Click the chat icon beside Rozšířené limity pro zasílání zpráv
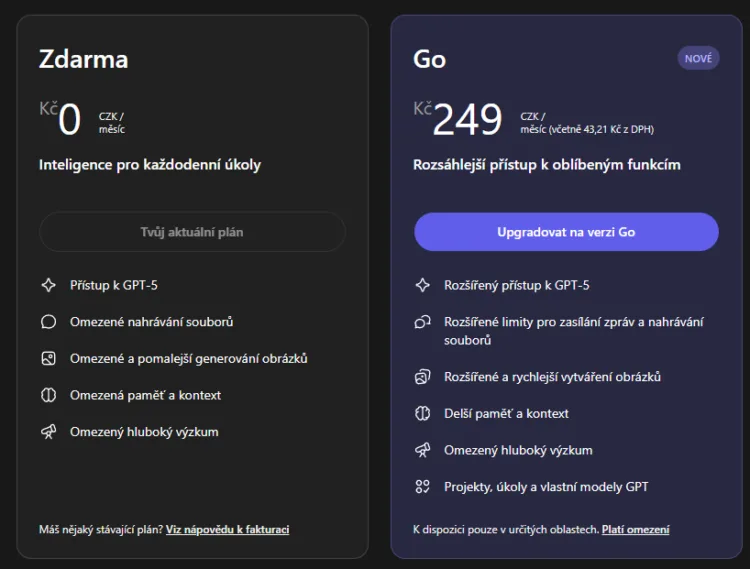The height and width of the screenshot is (569, 750). pyautogui.click(x=422, y=322)
